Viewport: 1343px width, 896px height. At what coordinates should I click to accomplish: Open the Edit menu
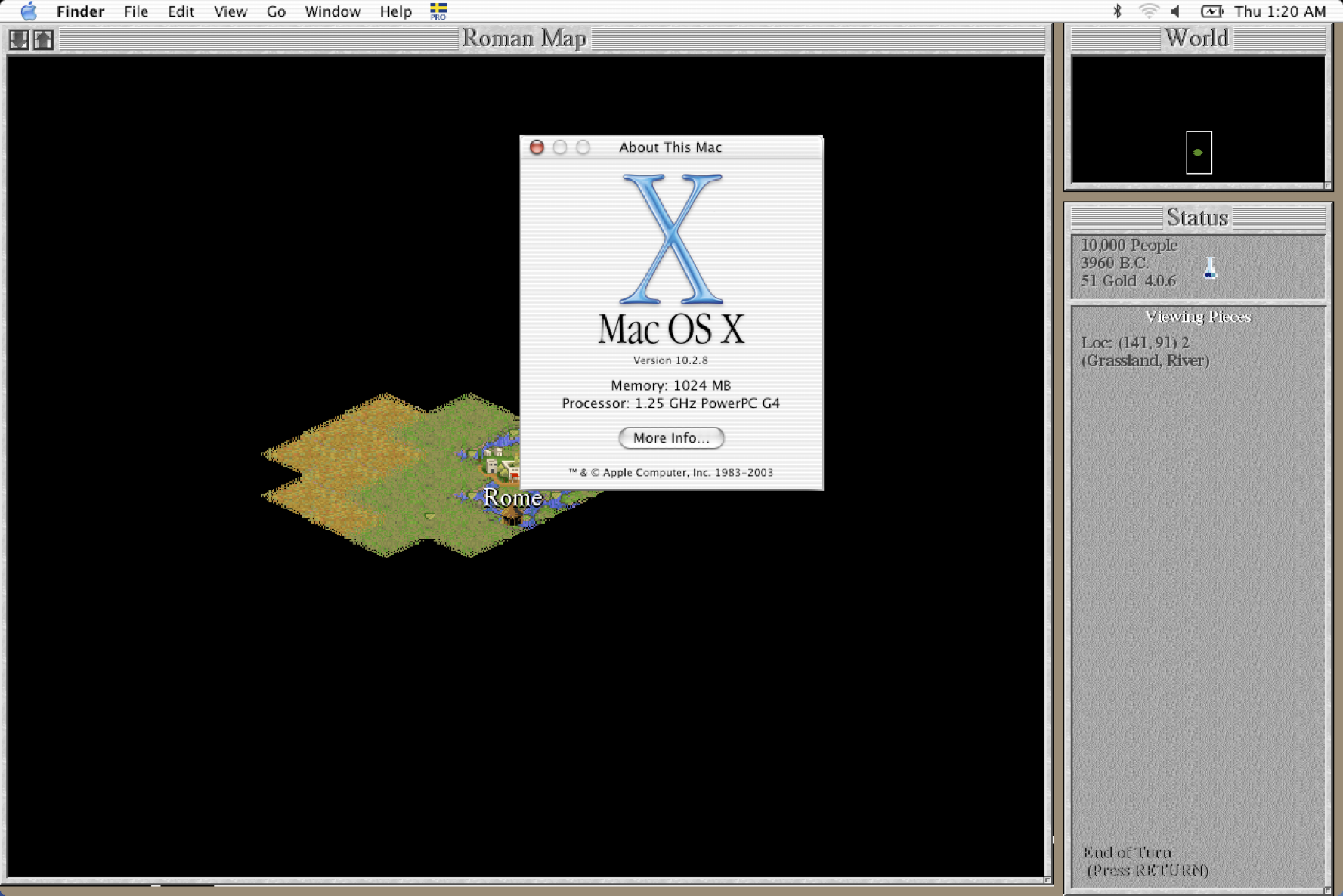[181, 11]
